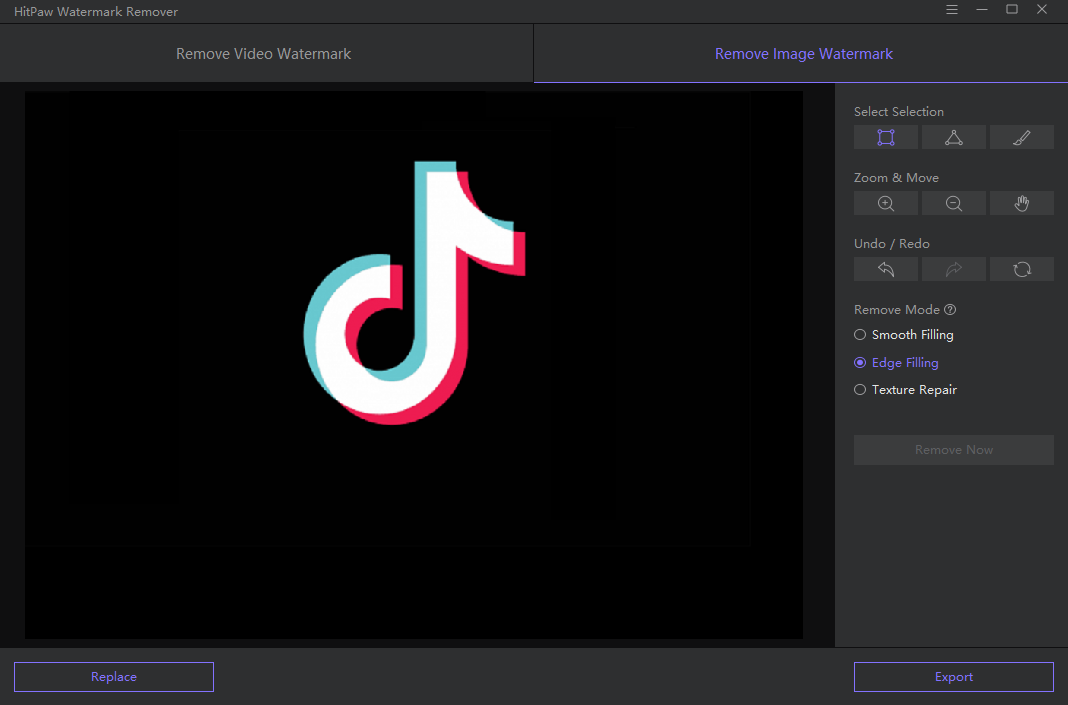Click the zoom in magnifier icon
The height and width of the screenshot is (705, 1068).
885,204
